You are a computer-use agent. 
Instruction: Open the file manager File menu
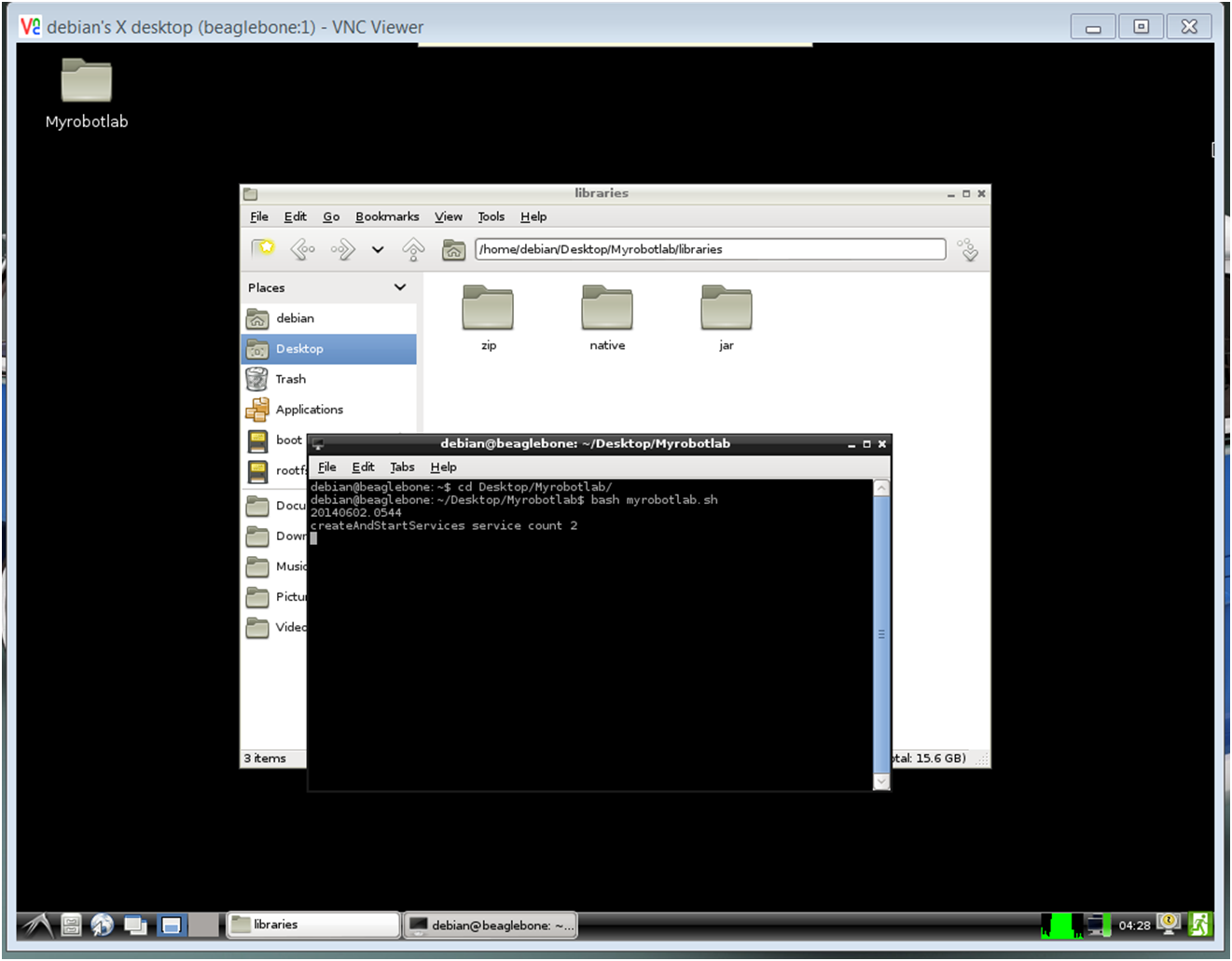259,216
